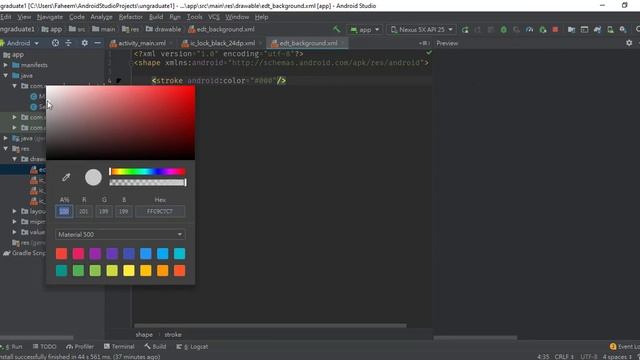Stop the running app with red square
Screen dimensions: 640x360
tap(555, 29)
